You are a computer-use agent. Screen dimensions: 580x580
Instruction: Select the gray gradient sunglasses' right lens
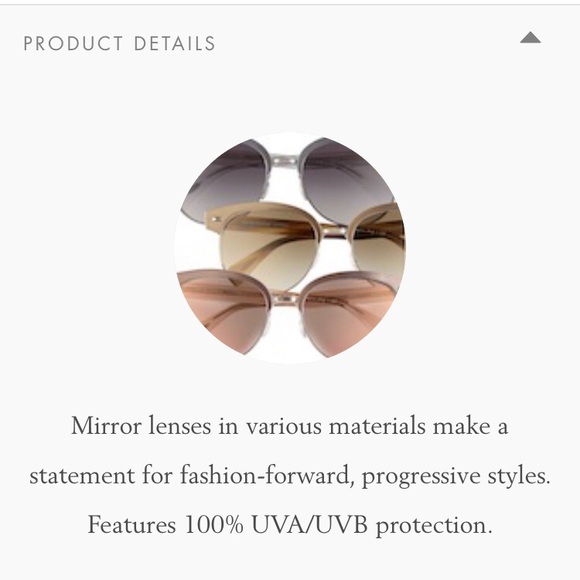346,181
